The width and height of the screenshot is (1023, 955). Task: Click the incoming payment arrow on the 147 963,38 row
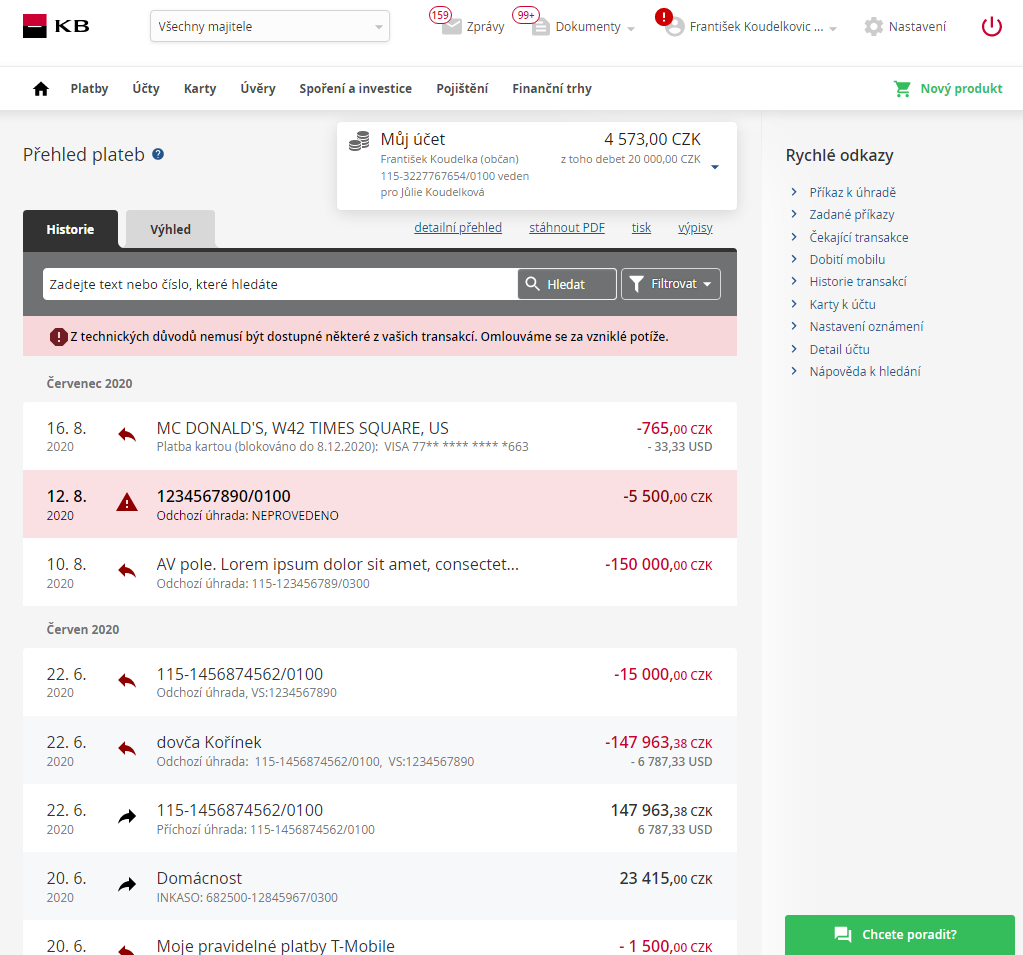[126, 814]
